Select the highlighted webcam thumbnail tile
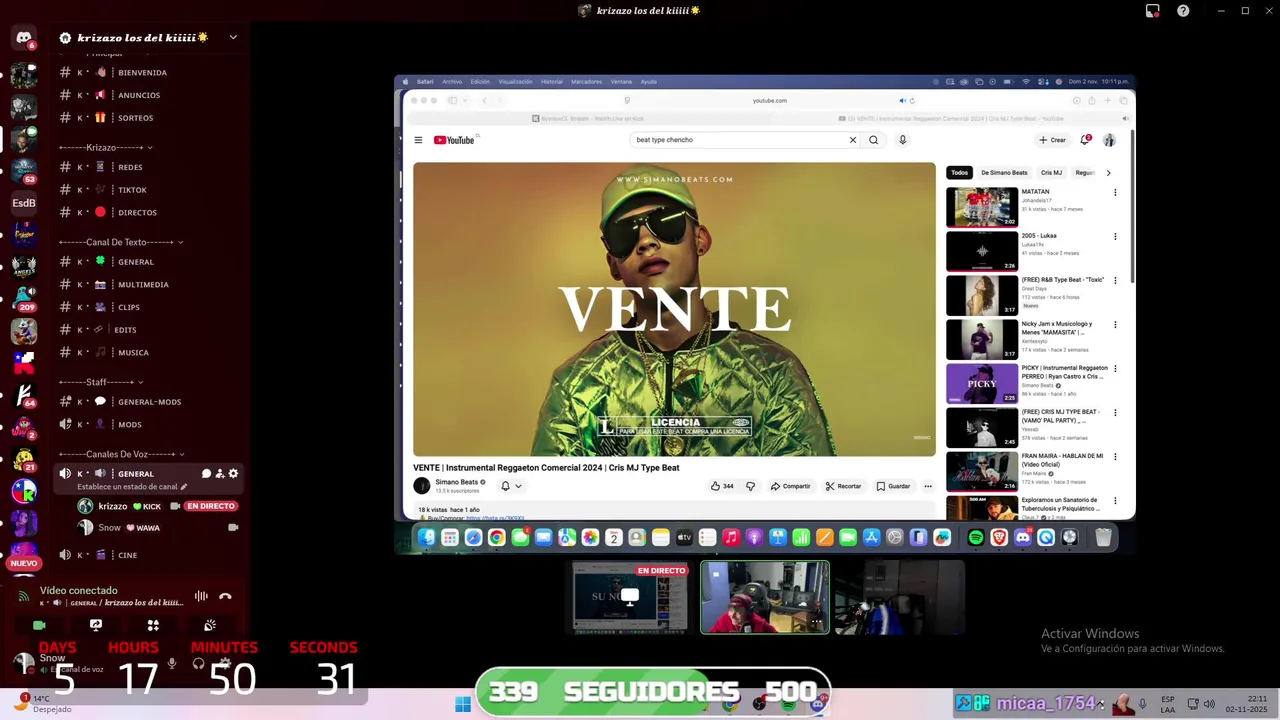 point(764,597)
